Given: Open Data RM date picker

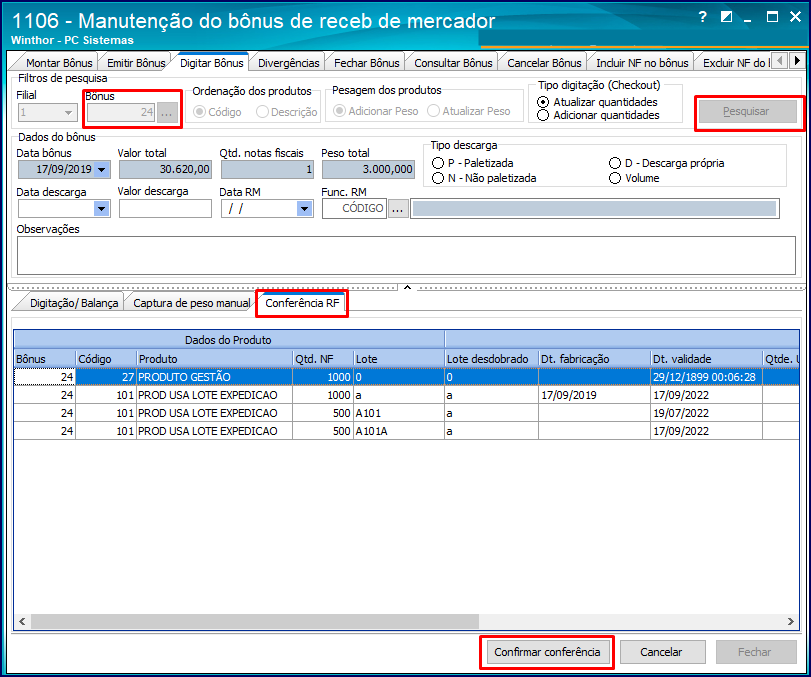Looking at the screenshot, I should tap(305, 209).
